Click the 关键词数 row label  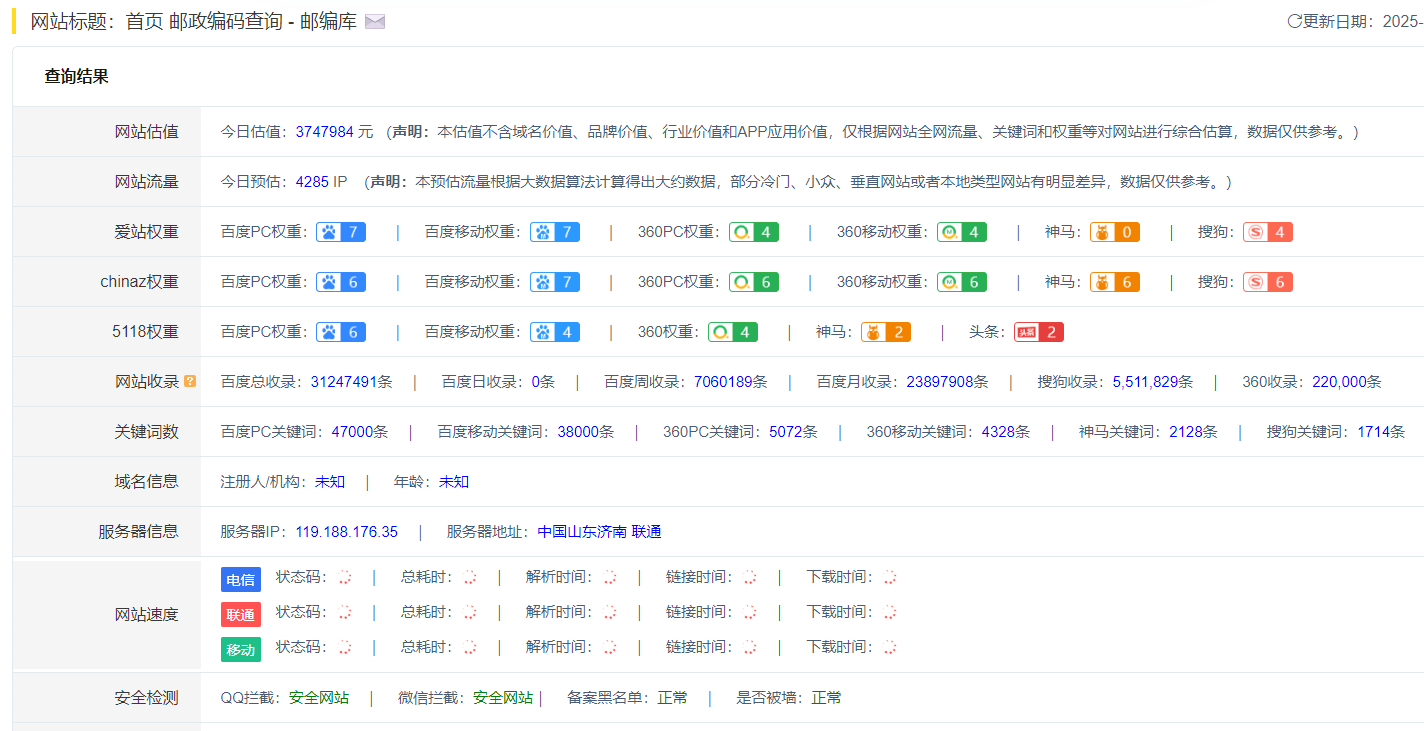(147, 431)
